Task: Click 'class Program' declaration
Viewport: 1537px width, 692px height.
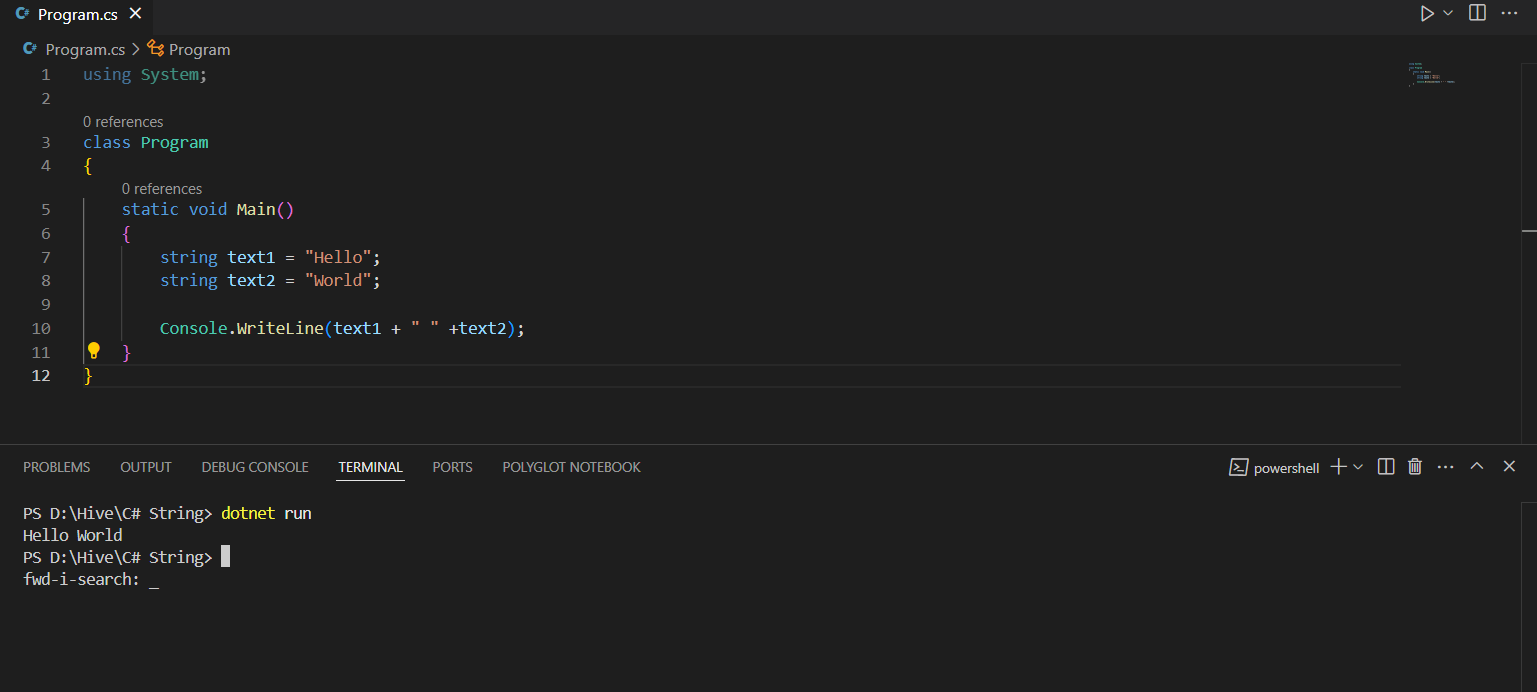Action: (146, 142)
